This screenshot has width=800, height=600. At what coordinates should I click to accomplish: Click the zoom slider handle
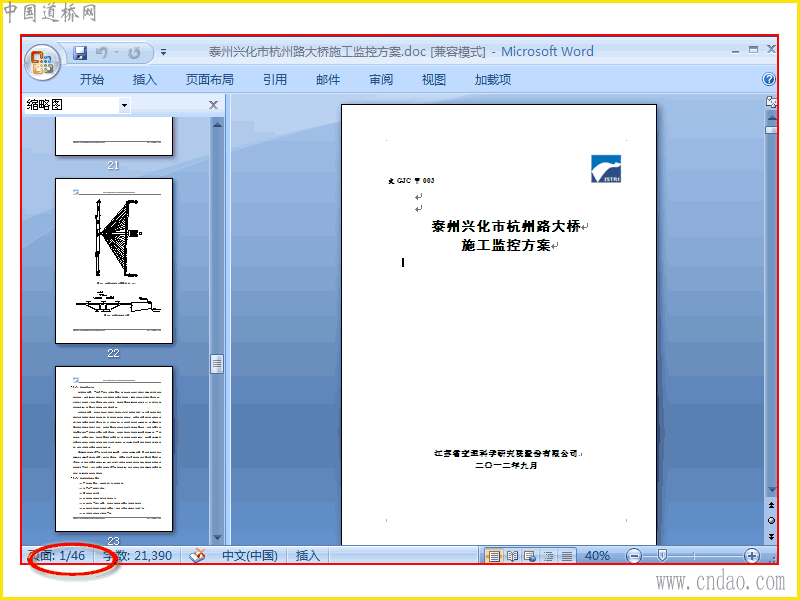(662, 555)
